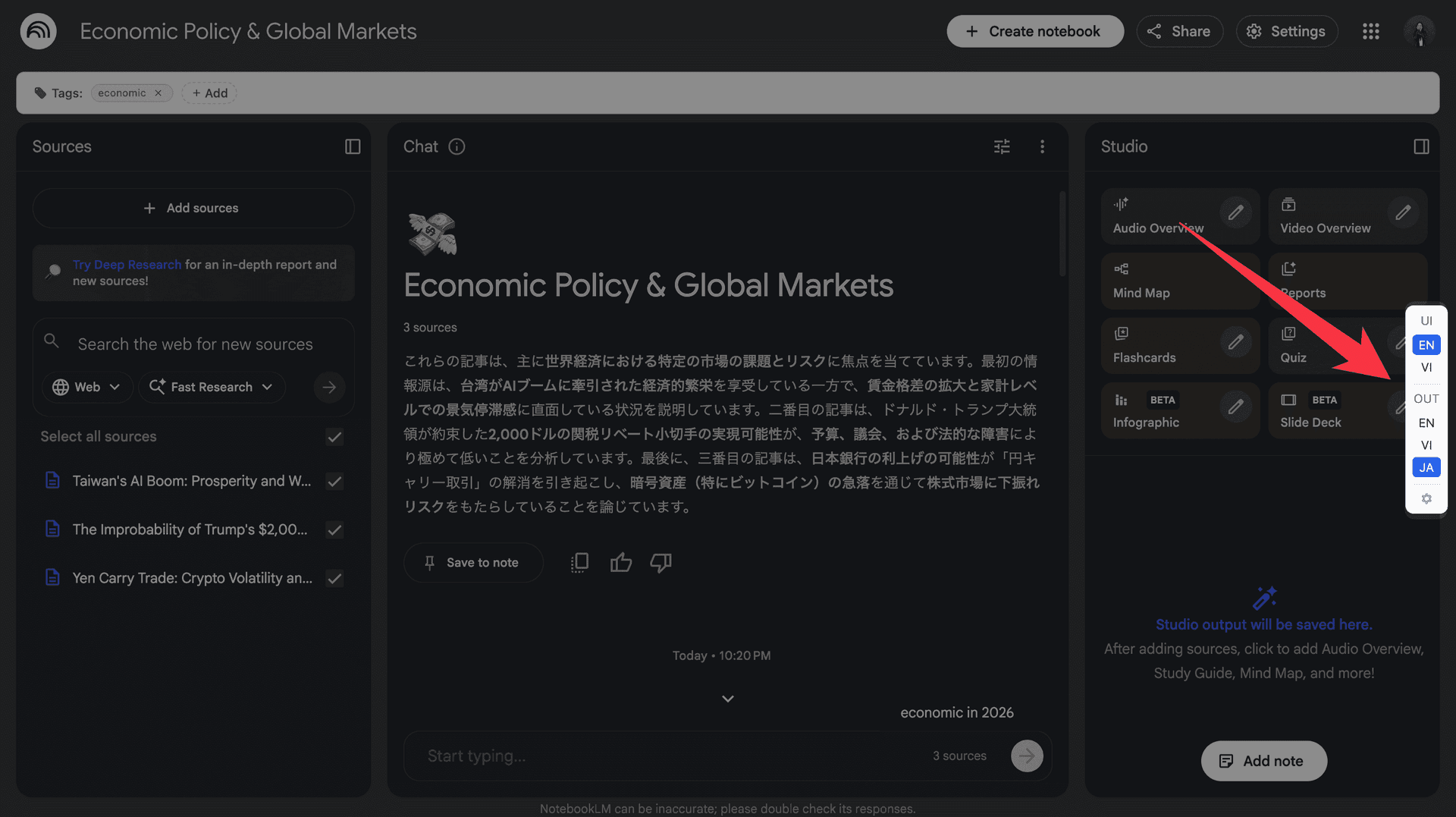
Task: Expand the Fast Research dropdown
Action: click(212, 387)
